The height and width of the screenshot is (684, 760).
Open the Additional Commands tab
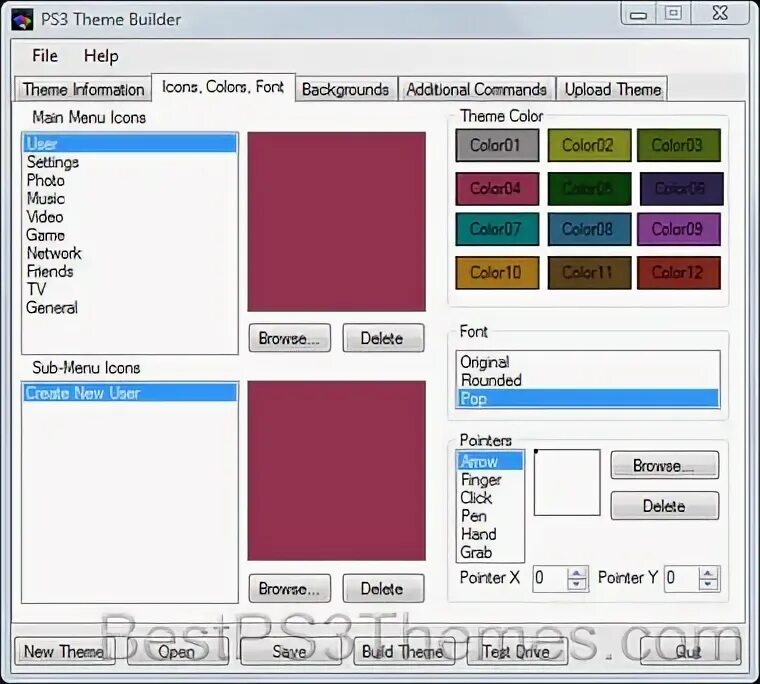pos(476,89)
